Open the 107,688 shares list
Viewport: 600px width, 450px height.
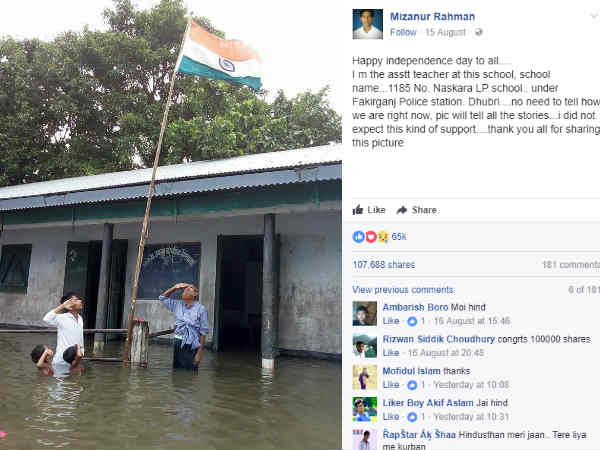(384, 265)
